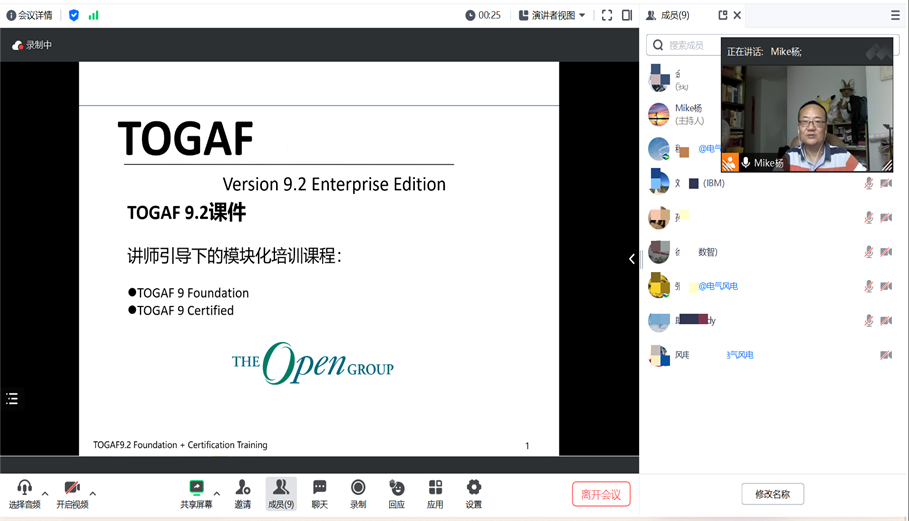The width and height of the screenshot is (909, 521).
Task: Click the blue security shield icon
Action: tap(74, 16)
